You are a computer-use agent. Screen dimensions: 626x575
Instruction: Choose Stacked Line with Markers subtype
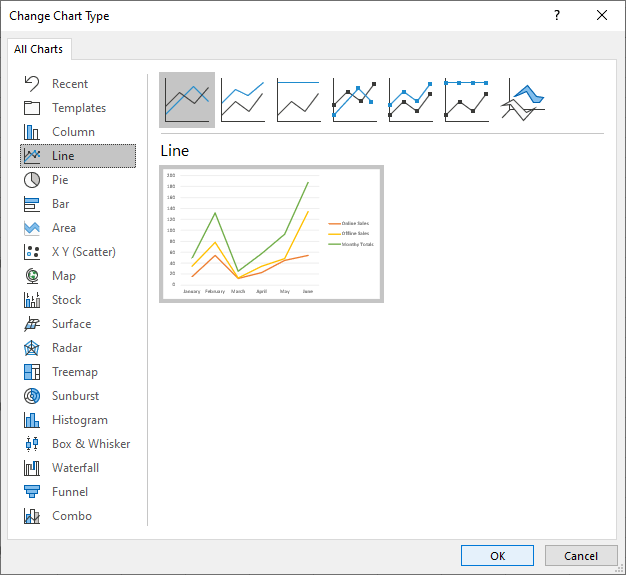pyautogui.click(x=411, y=100)
